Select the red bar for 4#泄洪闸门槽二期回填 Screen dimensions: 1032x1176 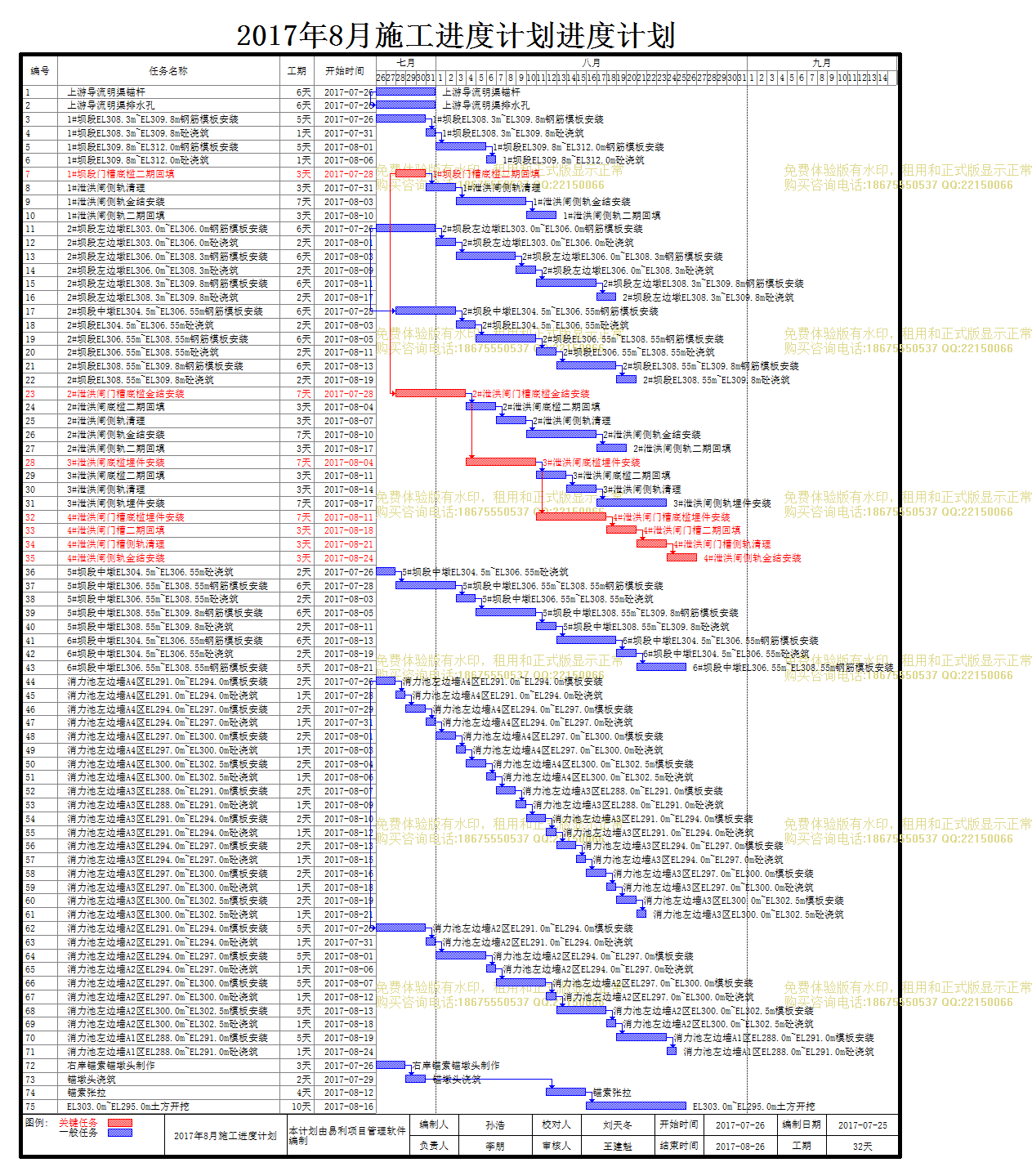pos(621,530)
